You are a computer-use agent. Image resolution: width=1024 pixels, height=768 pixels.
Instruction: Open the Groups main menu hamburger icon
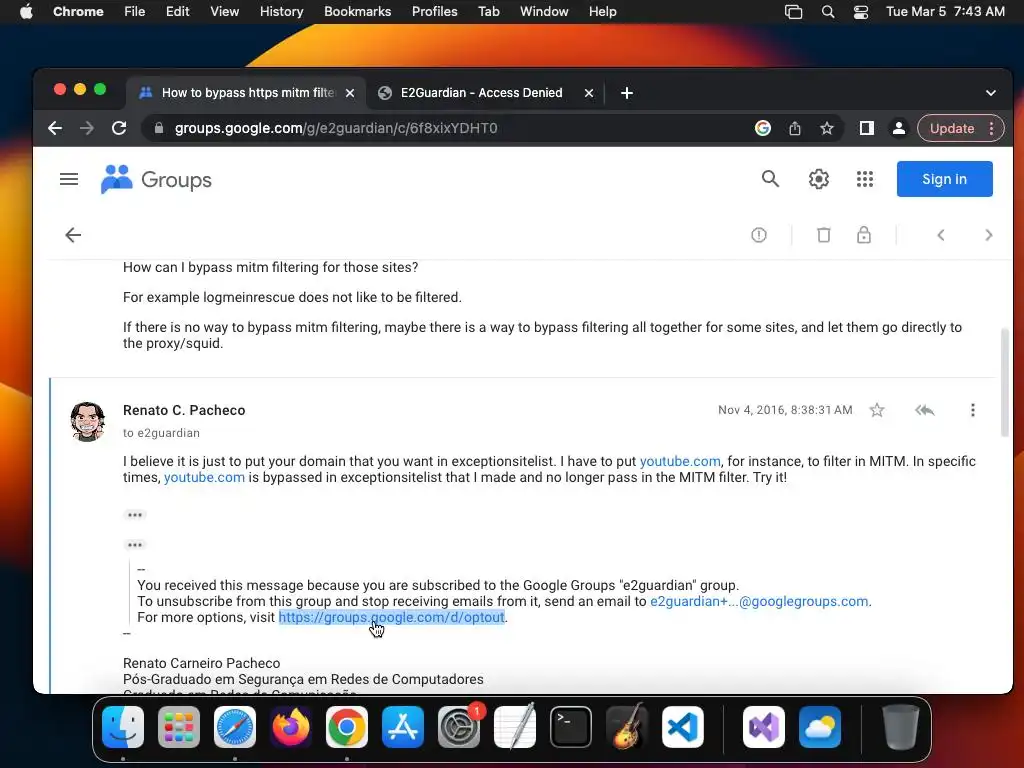69,179
